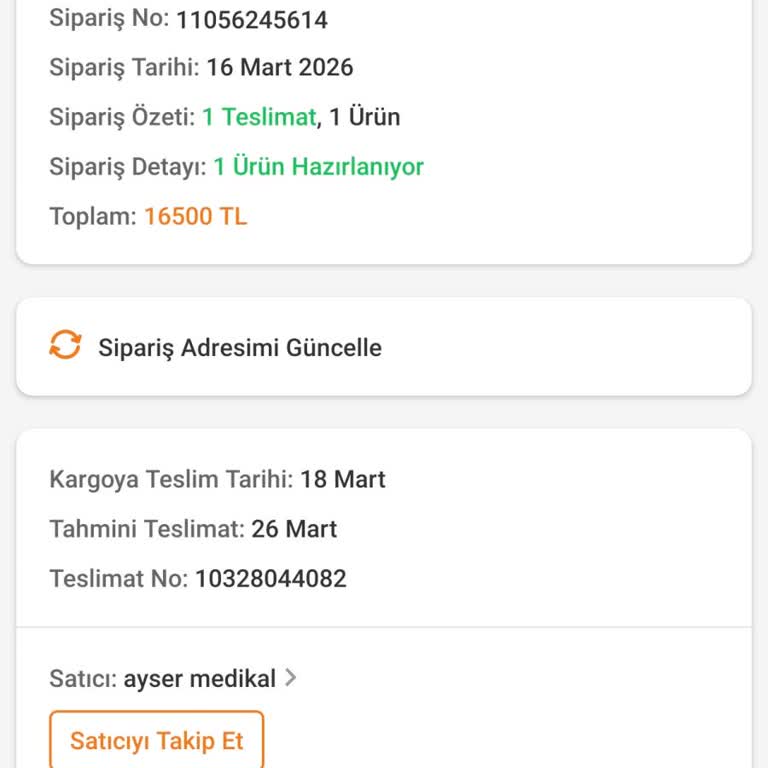Click the Toplam label

click(x=93, y=216)
